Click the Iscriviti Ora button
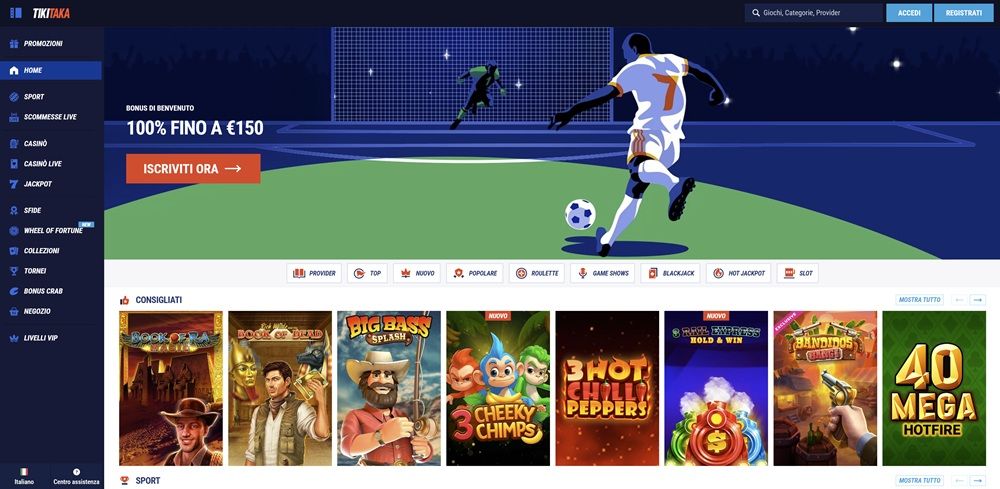 click(193, 169)
